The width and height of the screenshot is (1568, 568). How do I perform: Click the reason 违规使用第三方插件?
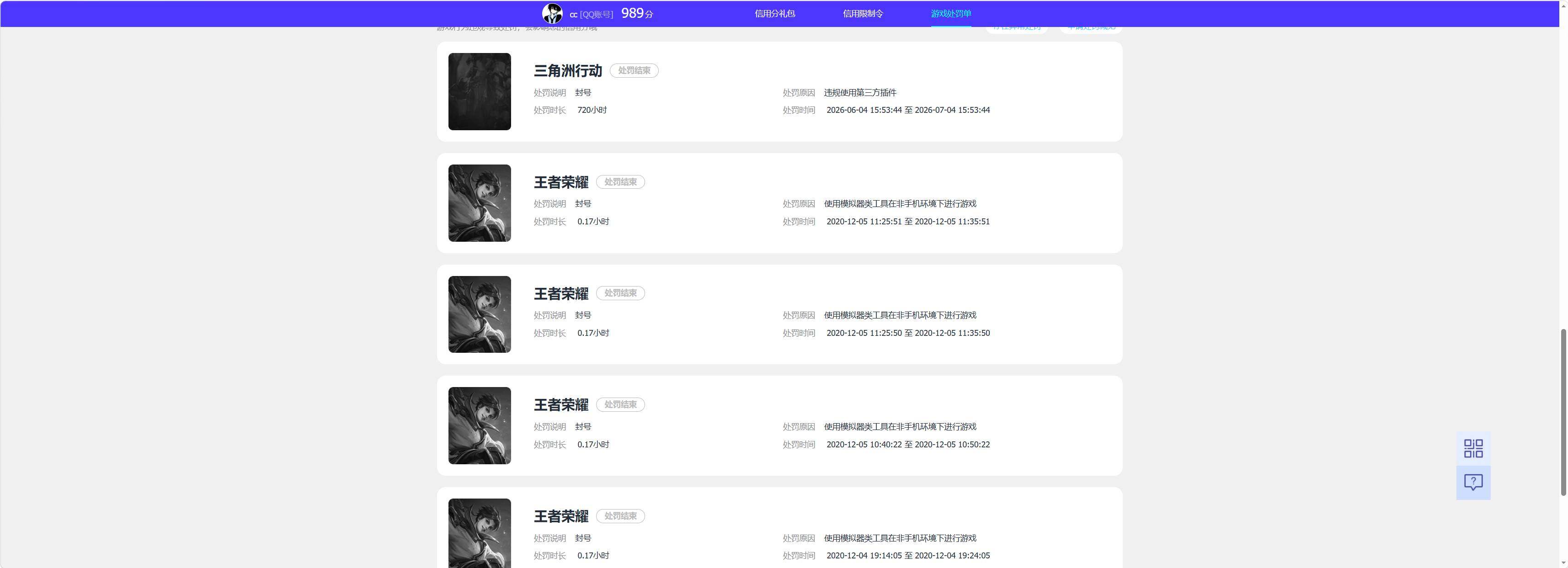point(860,92)
